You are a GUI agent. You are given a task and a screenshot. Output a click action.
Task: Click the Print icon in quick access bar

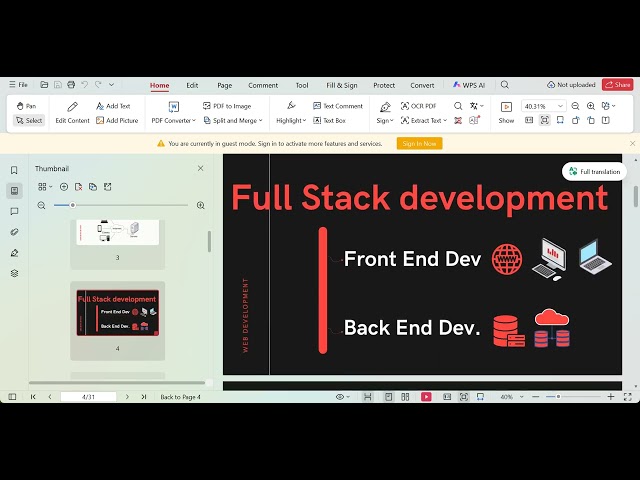[71, 84]
